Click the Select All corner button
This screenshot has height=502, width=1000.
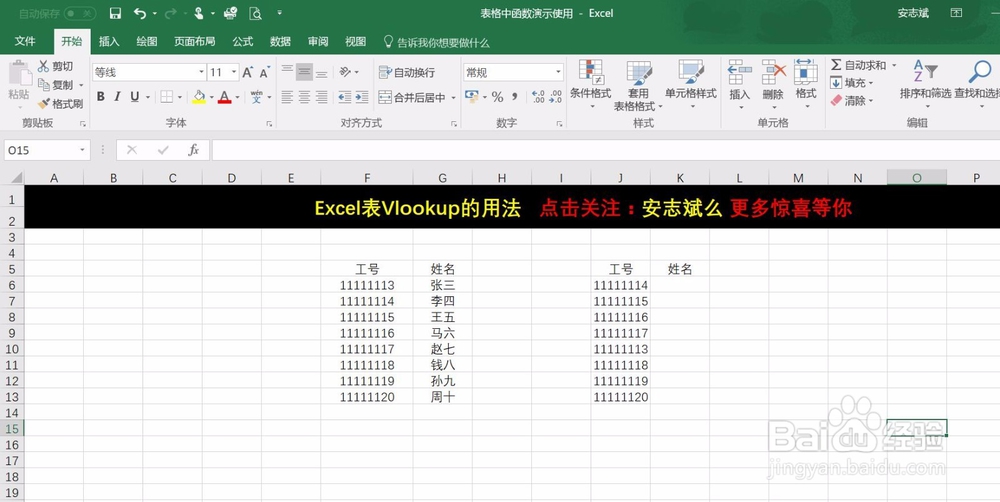(x=15, y=178)
